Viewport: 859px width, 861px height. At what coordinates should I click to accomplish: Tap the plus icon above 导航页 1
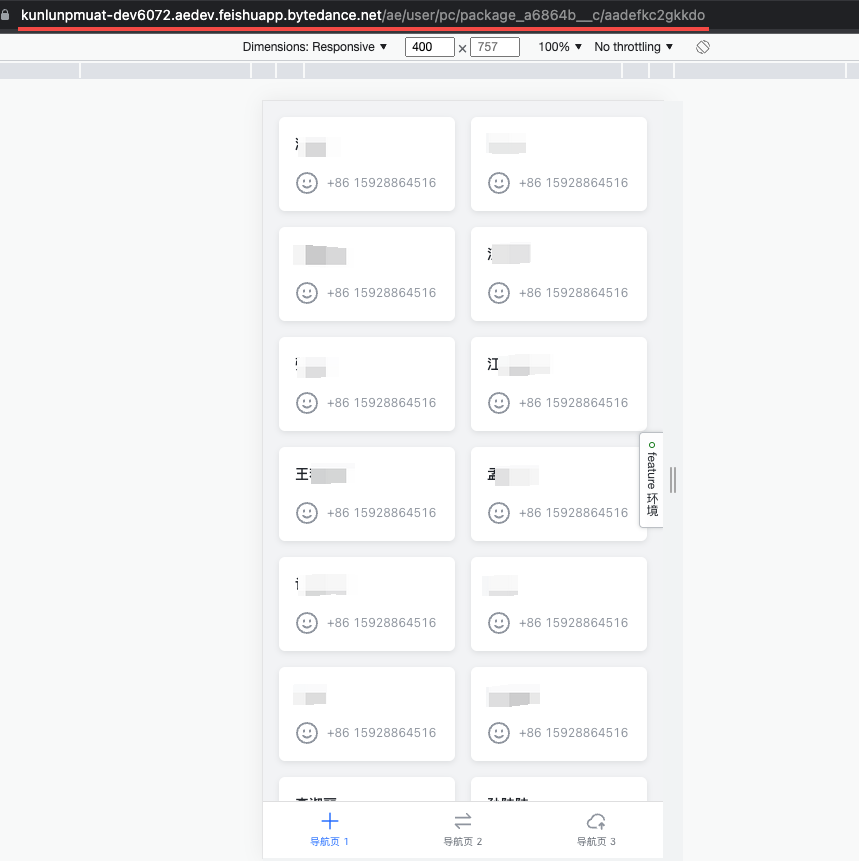tap(329, 821)
